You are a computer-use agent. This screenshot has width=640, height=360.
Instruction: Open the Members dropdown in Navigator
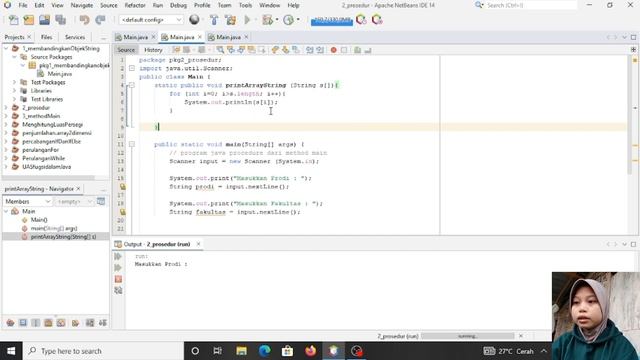[27, 202]
